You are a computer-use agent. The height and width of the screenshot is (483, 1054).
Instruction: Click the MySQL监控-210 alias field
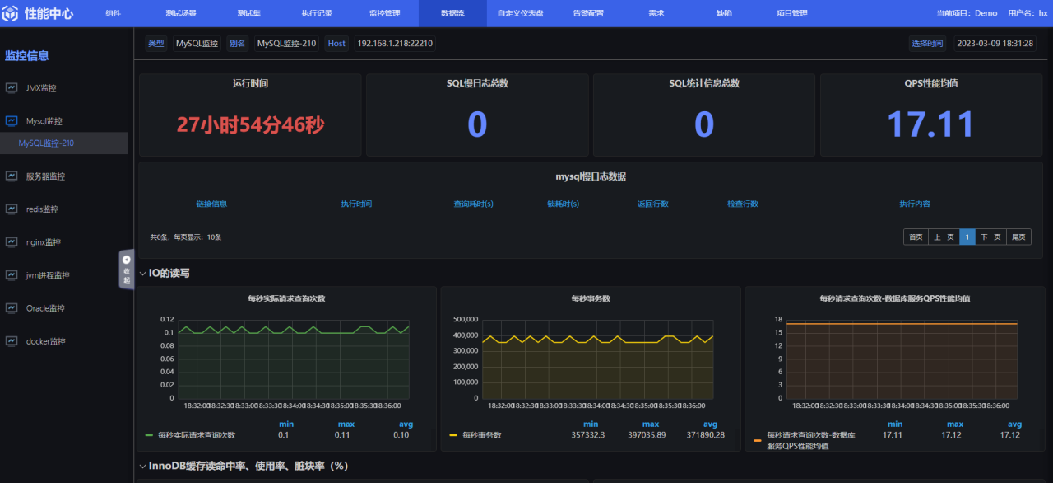coord(286,43)
